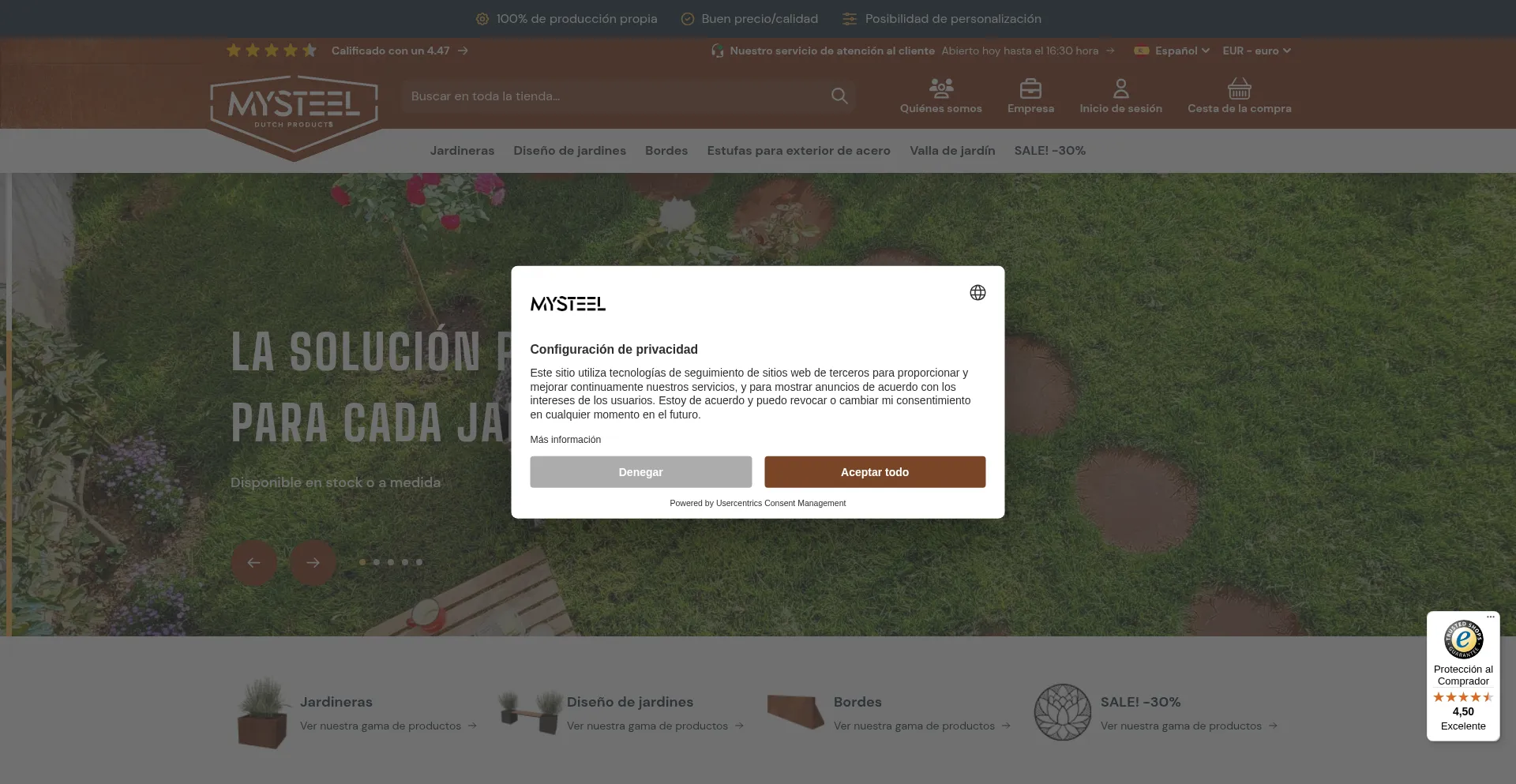This screenshot has height=784, width=1516.
Task: Open the Quiénes somos people icon
Action: [x=940, y=88]
